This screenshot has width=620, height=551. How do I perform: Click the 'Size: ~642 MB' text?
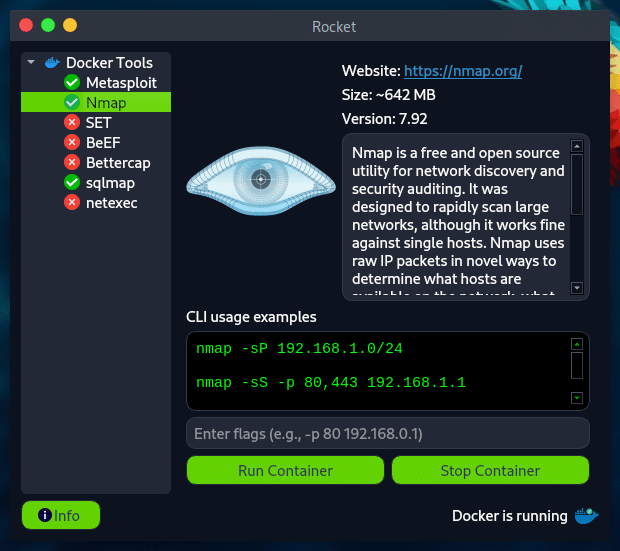tap(389, 95)
